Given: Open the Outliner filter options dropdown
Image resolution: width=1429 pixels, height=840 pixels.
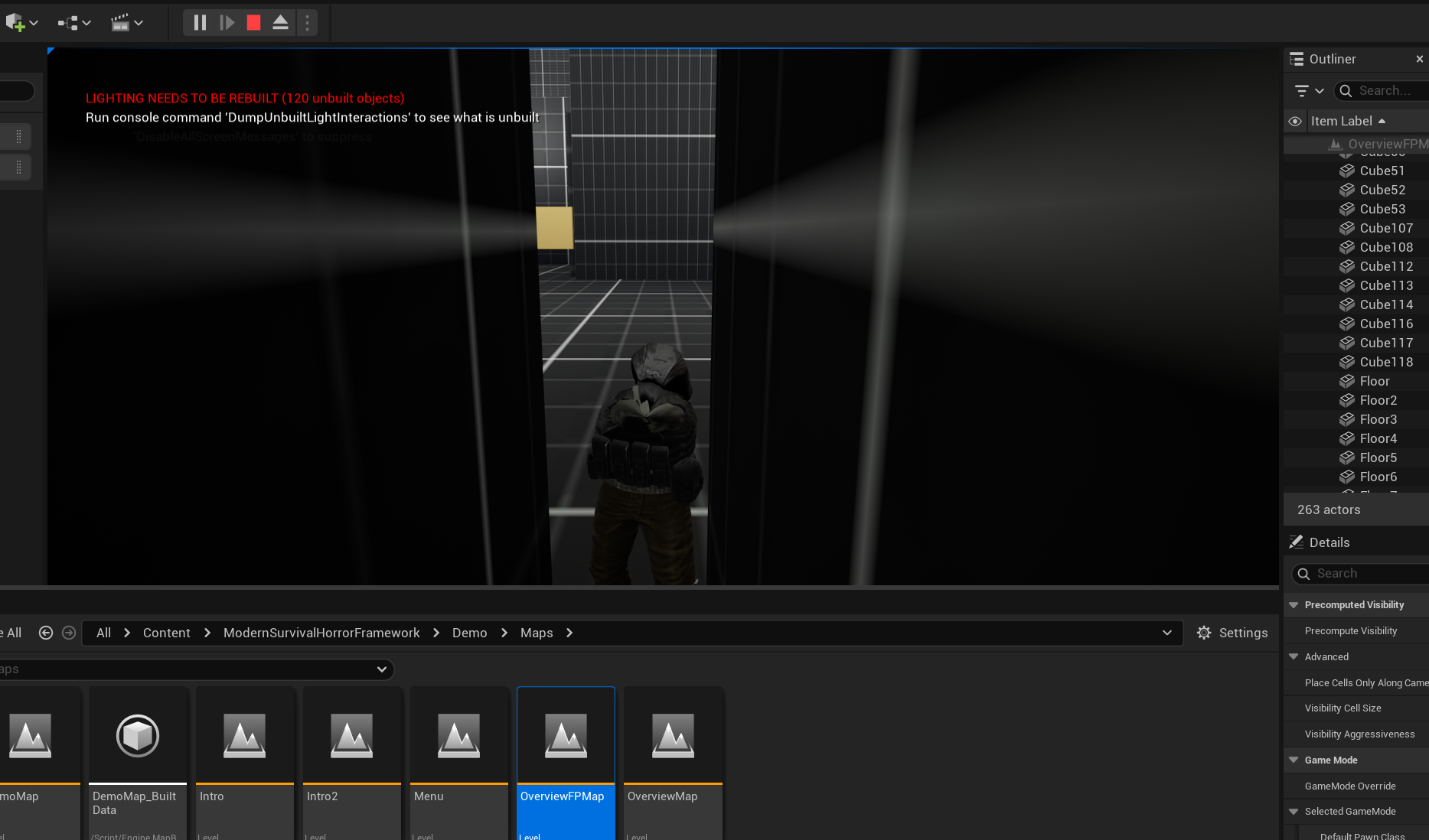Looking at the screenshot, I should coord(1309,90).
